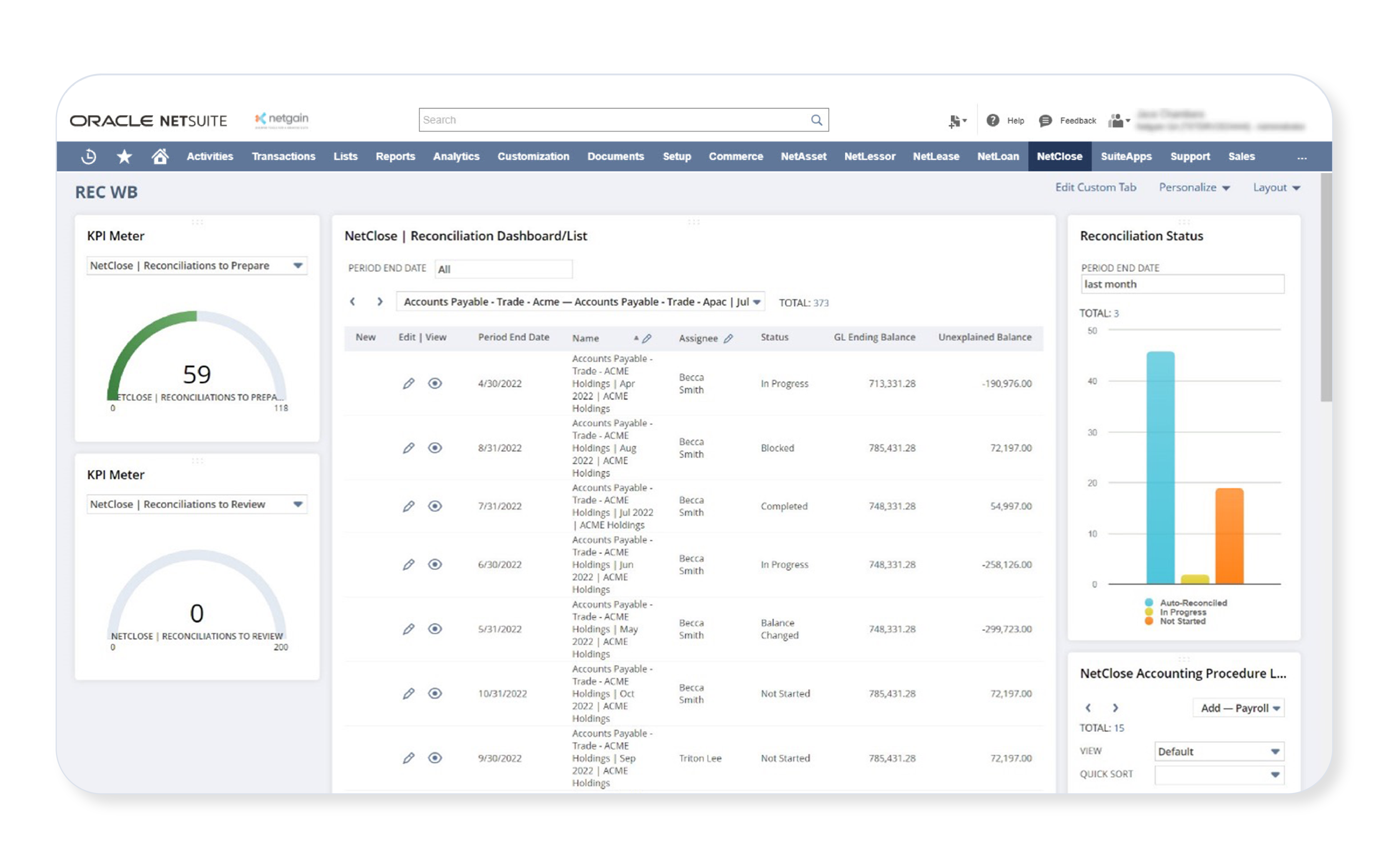View the 8/31/2022 reconciliation via eye icon
Viewport: 1389px width, 868px height.
[x=435, y=448]
